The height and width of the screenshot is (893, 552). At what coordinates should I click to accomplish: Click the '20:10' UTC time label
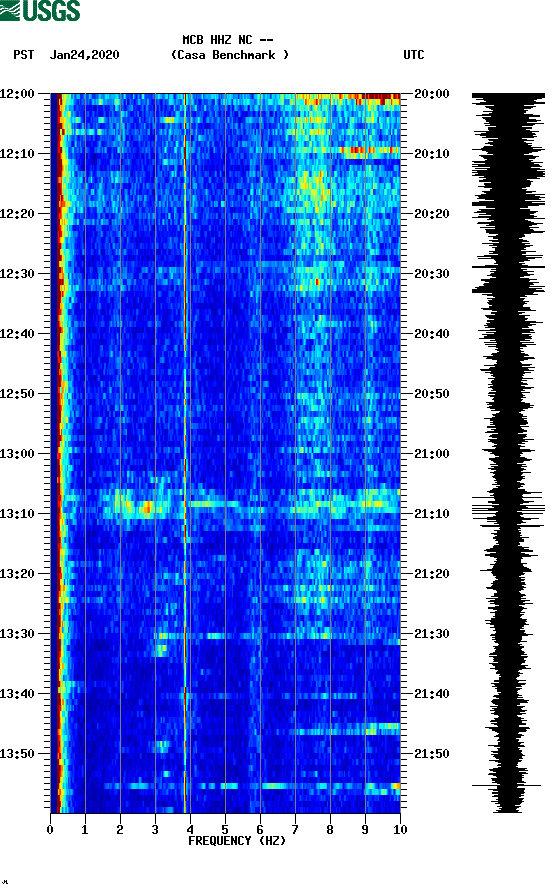[x=432, y=153]
